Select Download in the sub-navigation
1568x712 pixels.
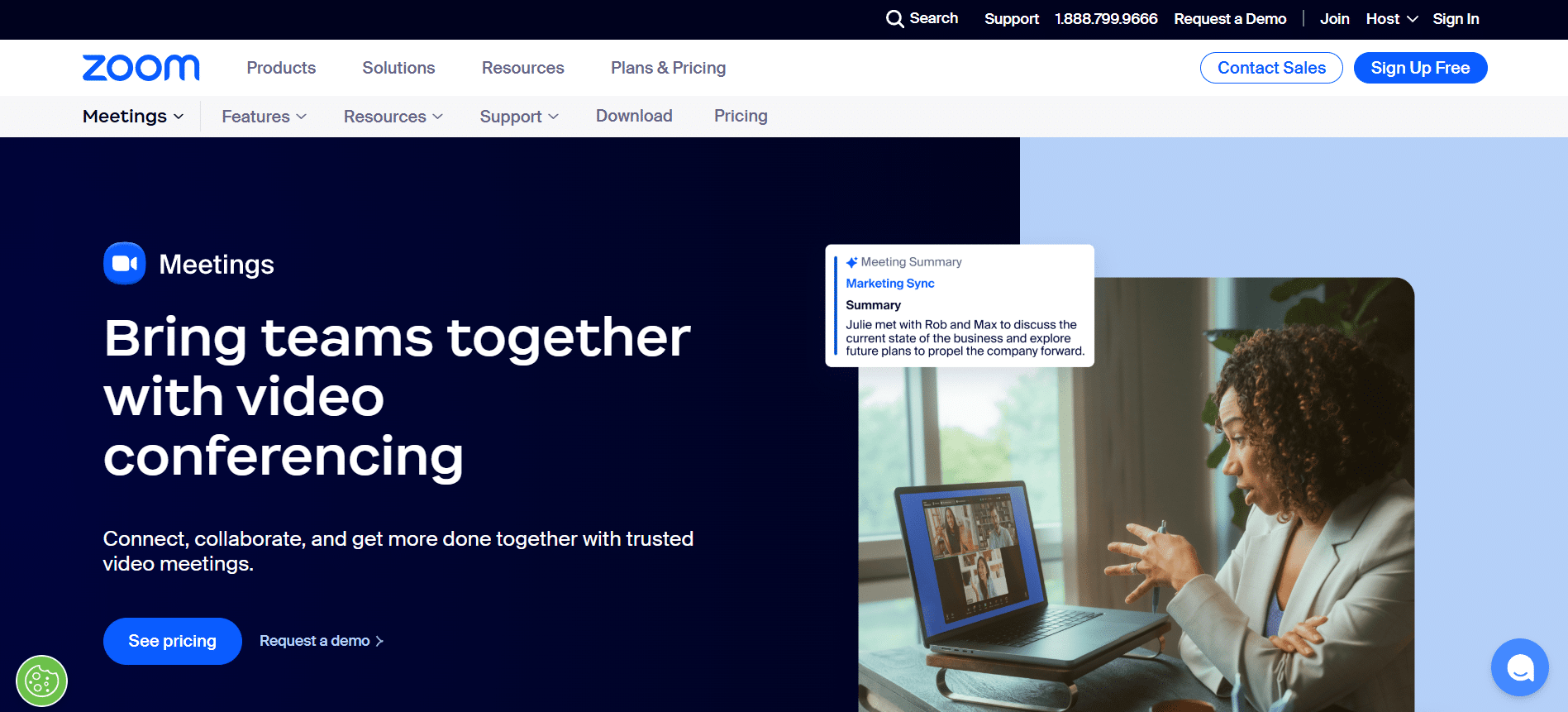(x=634, y=116)
